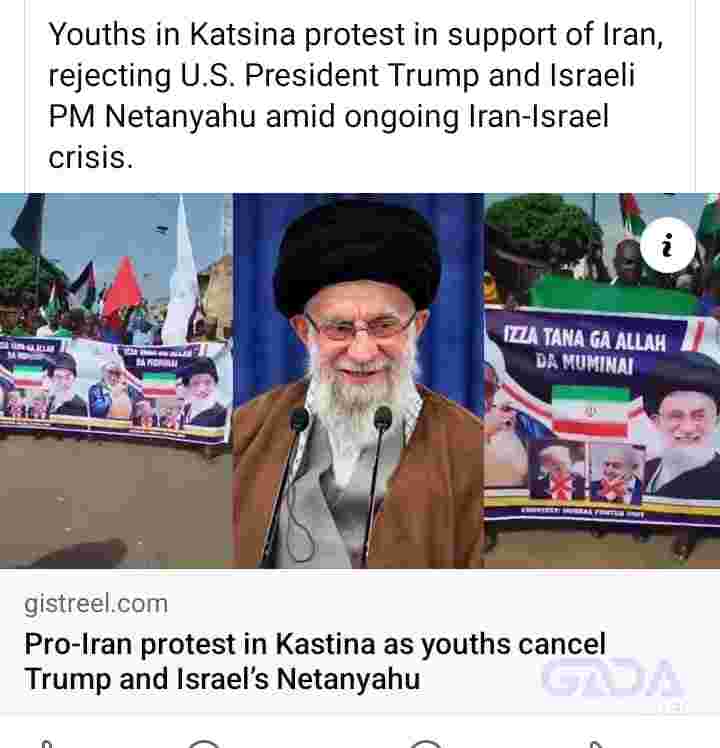The width and height of the screenshot is (720, 748).
Task: Tap the crossed-out faces on the right banner
Action: [586, 473]
